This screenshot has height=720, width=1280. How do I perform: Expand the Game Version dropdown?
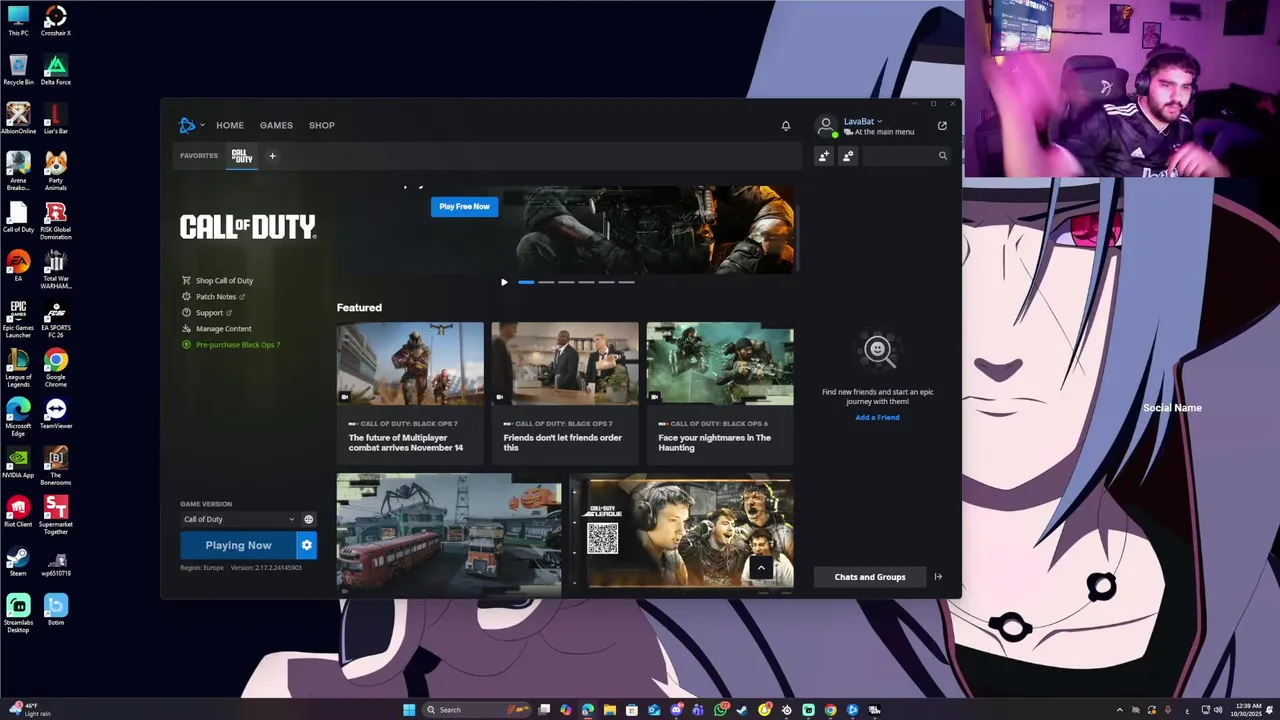(239, 519)
